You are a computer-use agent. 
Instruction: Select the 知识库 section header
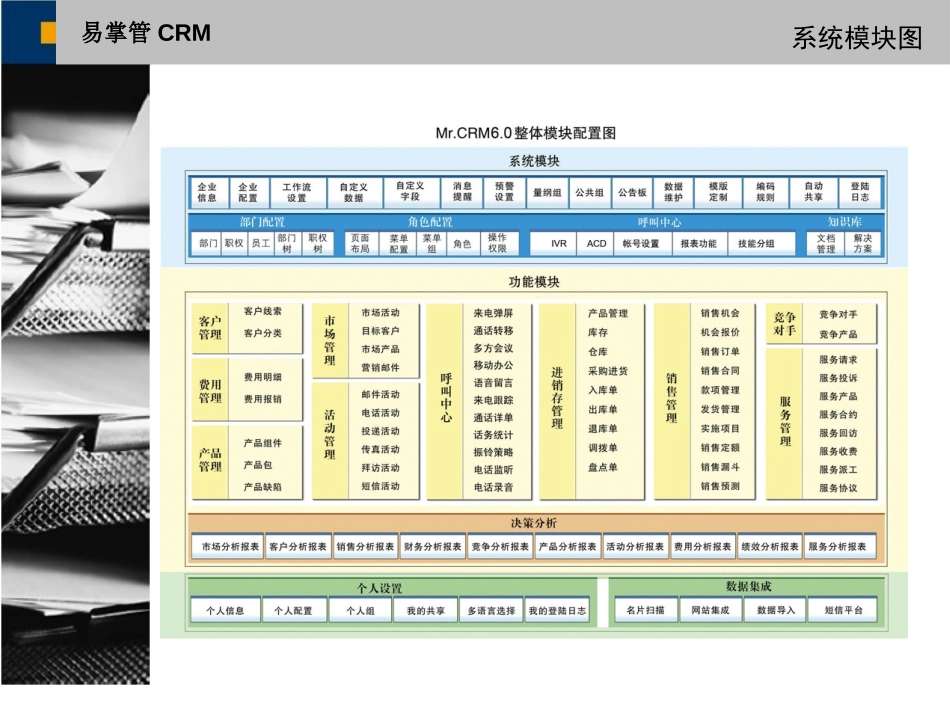pyautogui.click(x=845, y=222)
